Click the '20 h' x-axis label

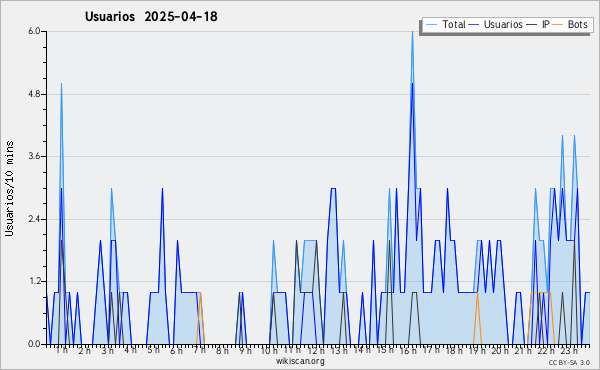tap(500, 350)
